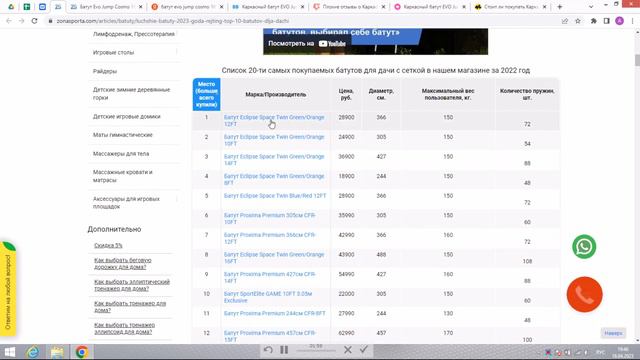640x360 pixels.
Task: Open the Chrome side panel icon
Action: coord(607,21)
